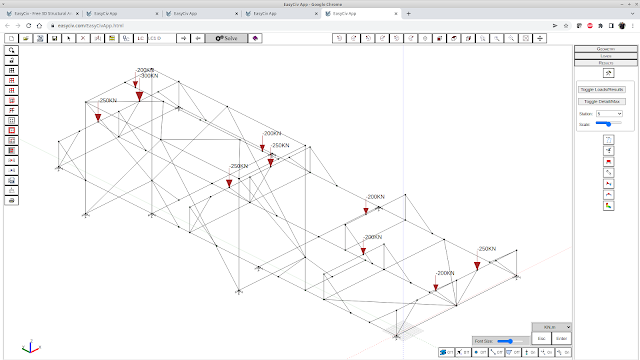Click the Scale slider
This screenshot has width=640, height=360.
pyautogui.click(x=608, y=124)
